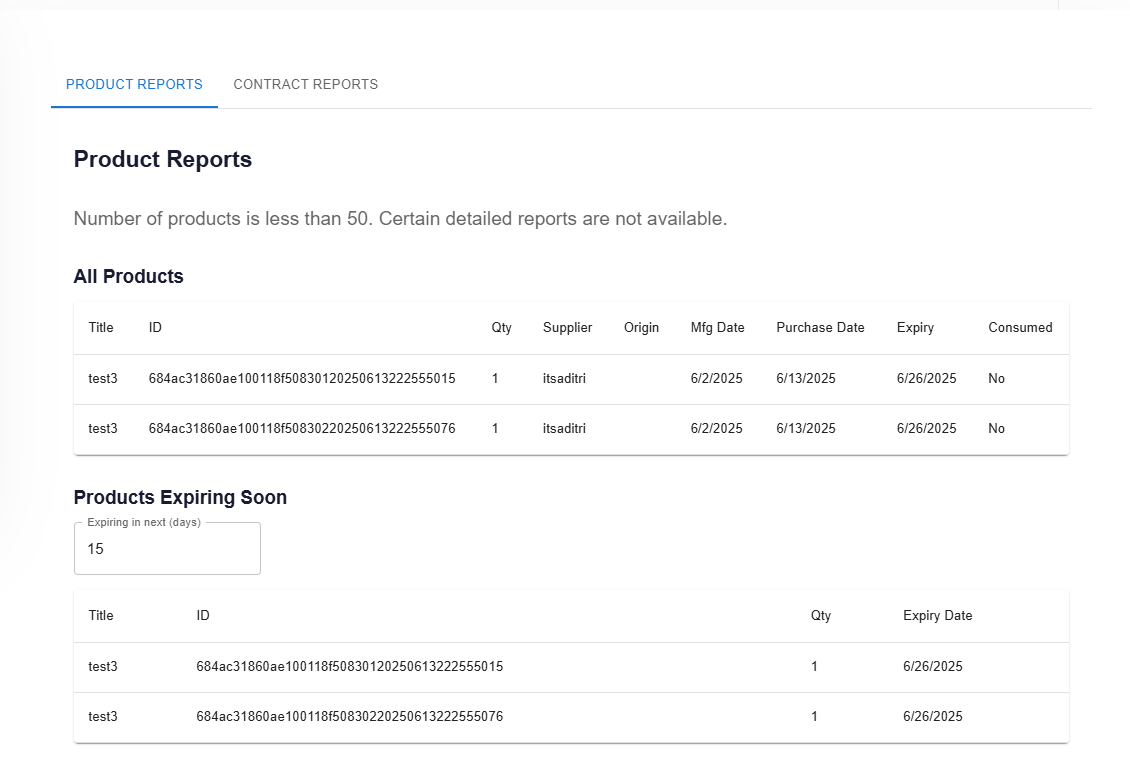Click Mfg Date 6/2/2025 in the 555015 row
Screen dimensions: 1130x762
coord(716,378)
